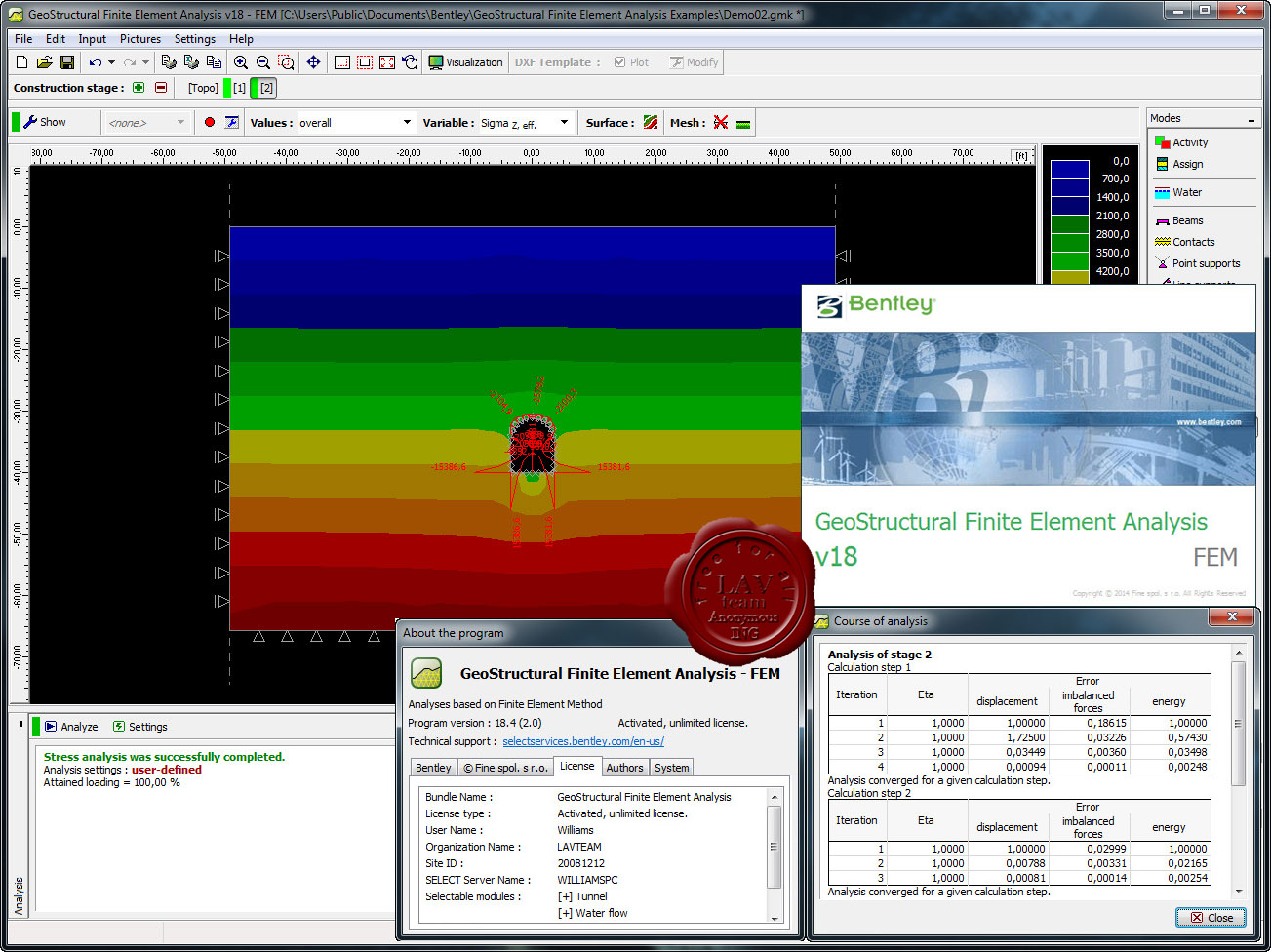
Task: Select Water mode
Action: [1178, 192]
